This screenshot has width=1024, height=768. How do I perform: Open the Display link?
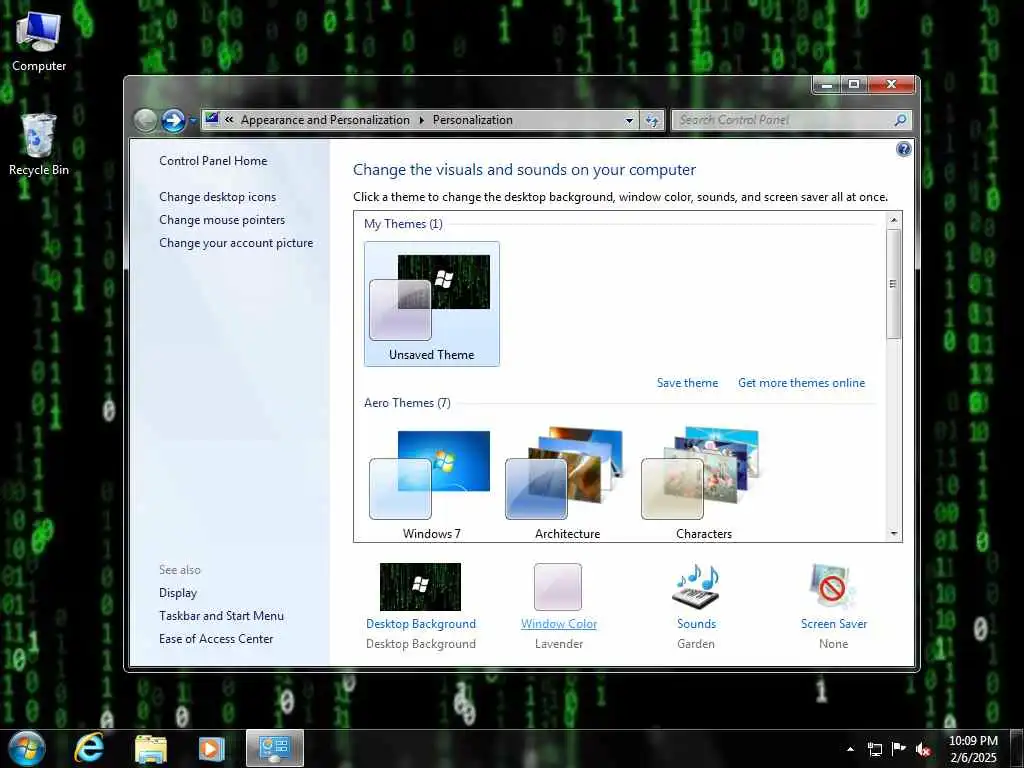(x=178, y=593)
